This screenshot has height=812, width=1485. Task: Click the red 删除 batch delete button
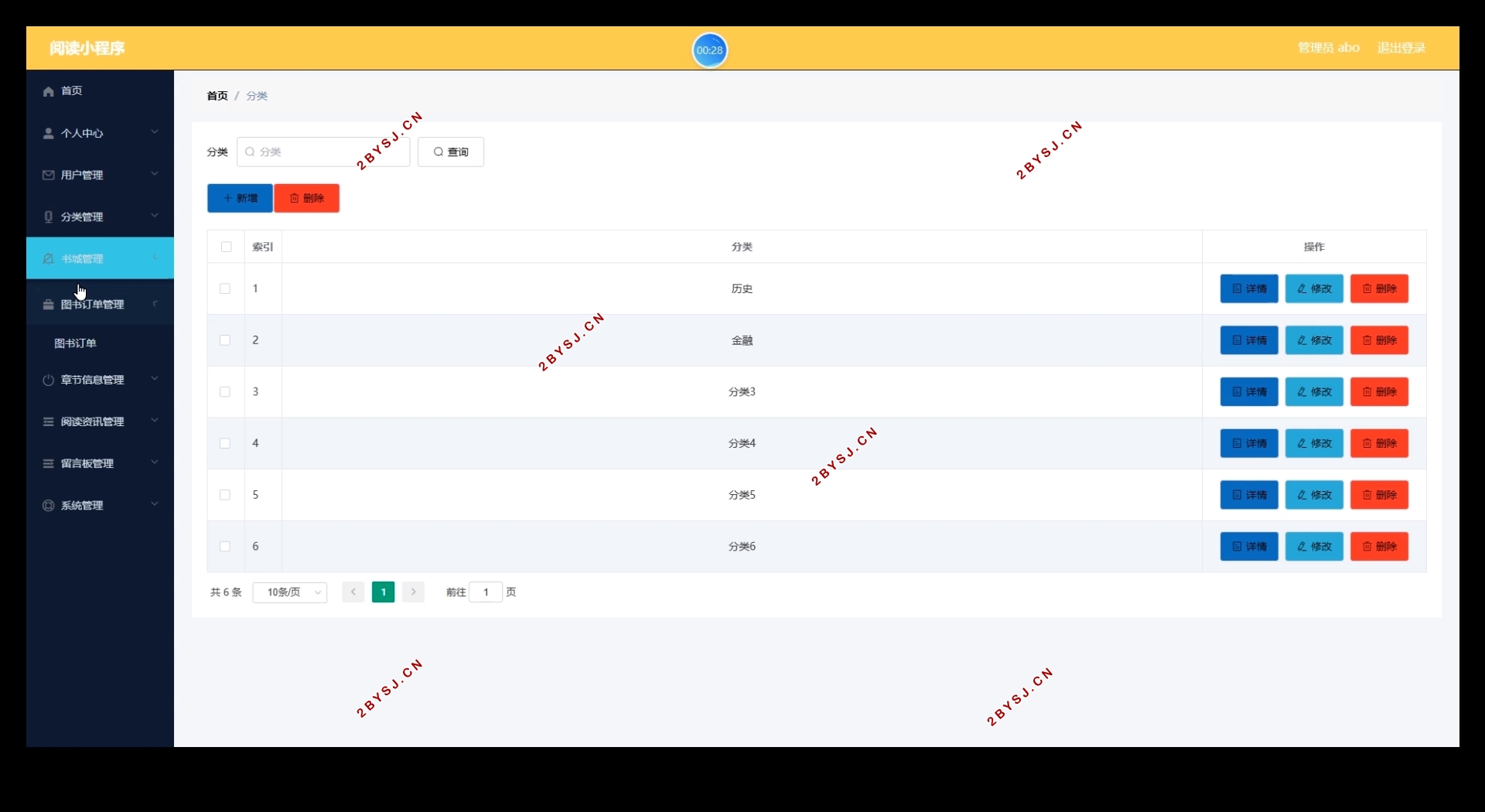(x=307, y=198)
